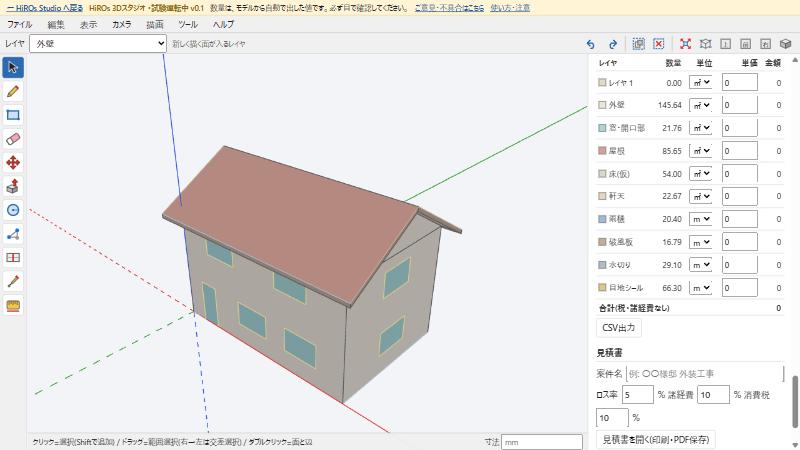Image resolution: width=800 pixels, height=450 pixels.
Task: Click the zoom extents icon
Action: pyautogui.click(x=685, y=44)
